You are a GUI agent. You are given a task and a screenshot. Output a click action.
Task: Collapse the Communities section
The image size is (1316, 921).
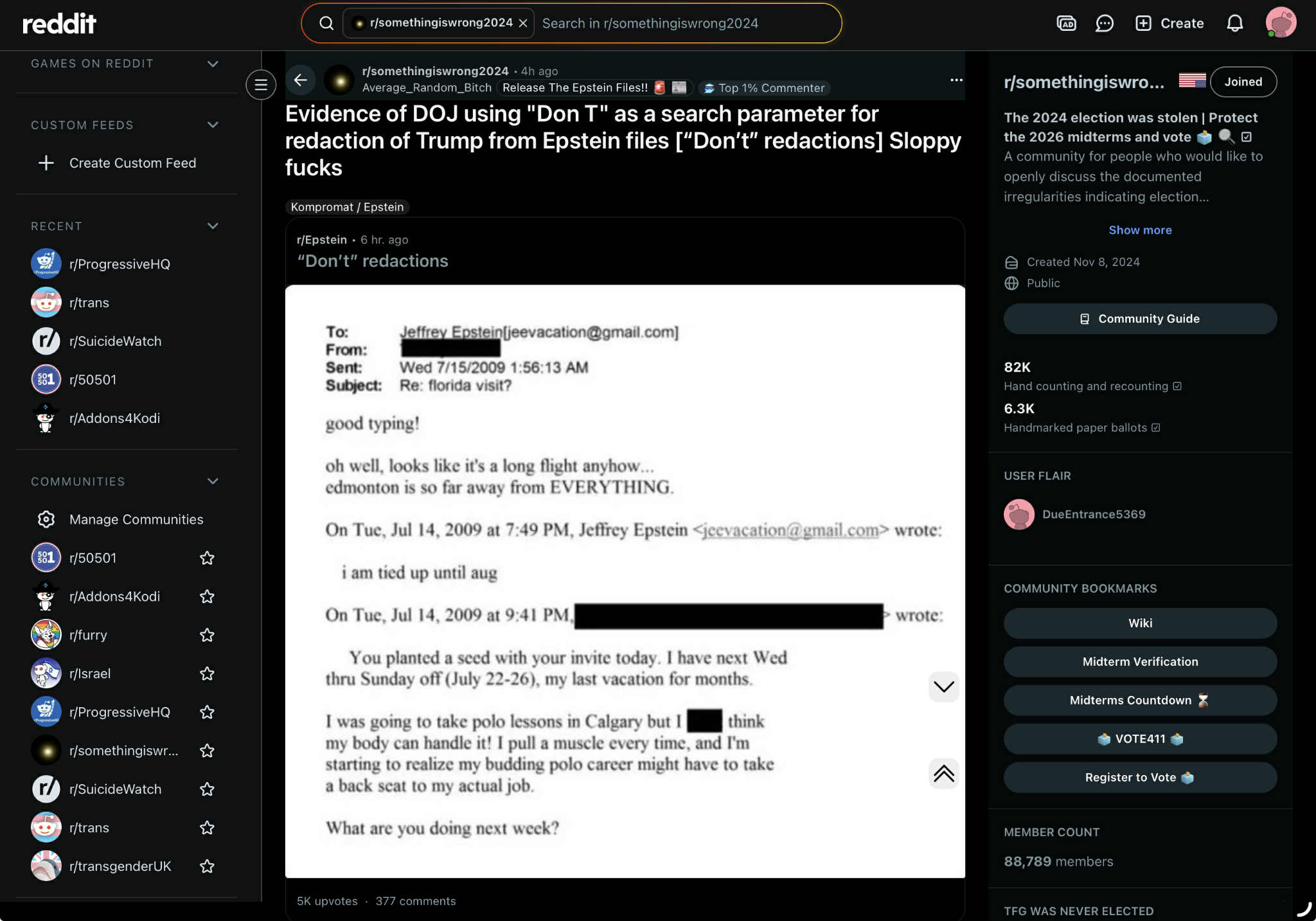click(x=213, y=481)
